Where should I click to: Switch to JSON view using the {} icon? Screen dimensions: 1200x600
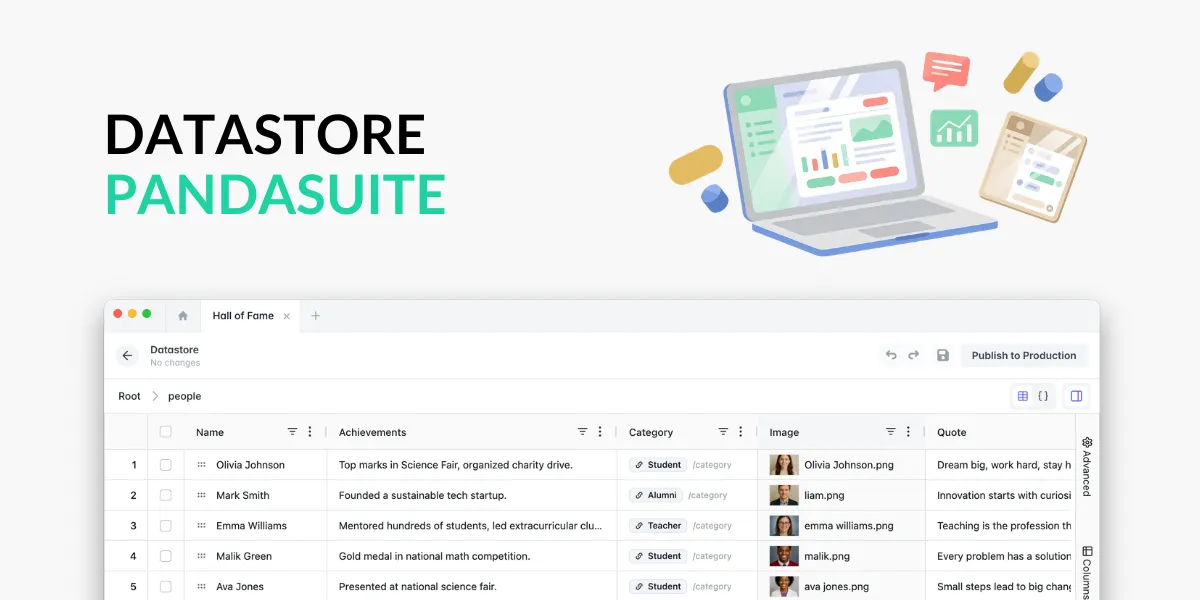(x=1044, y=396)
